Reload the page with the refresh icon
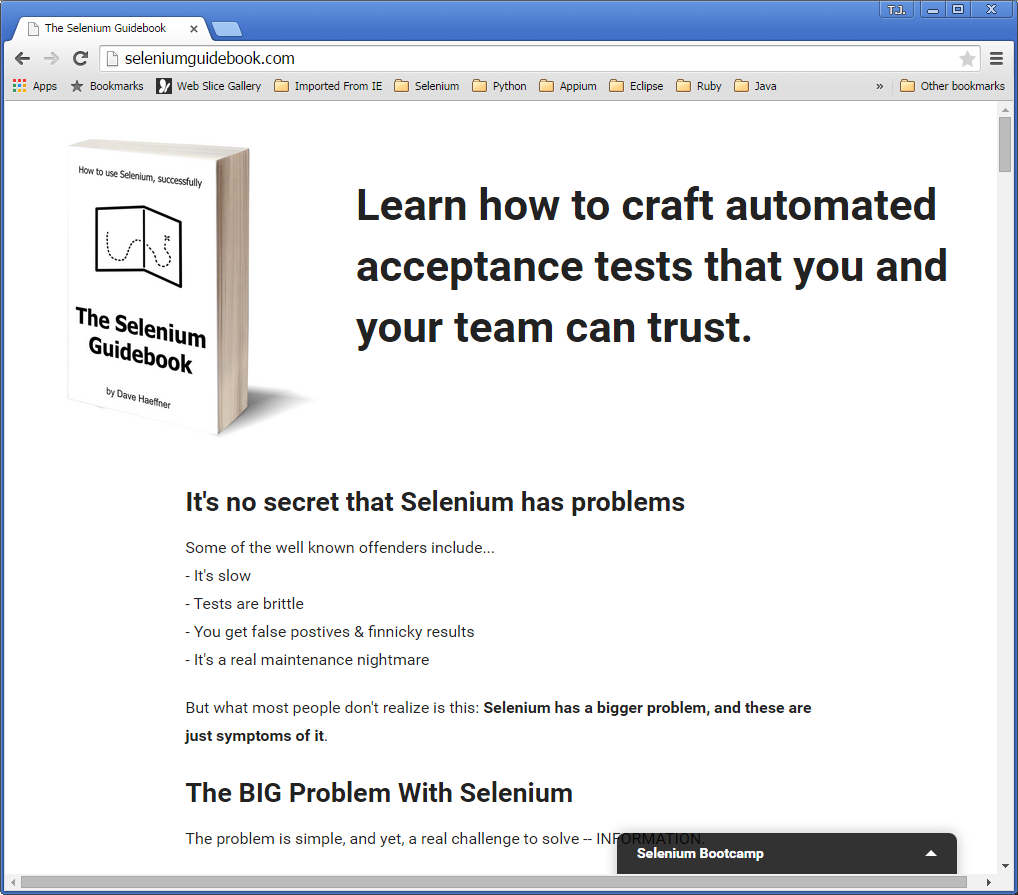This screenshot has height=895, width=1018. pos(81,58)
